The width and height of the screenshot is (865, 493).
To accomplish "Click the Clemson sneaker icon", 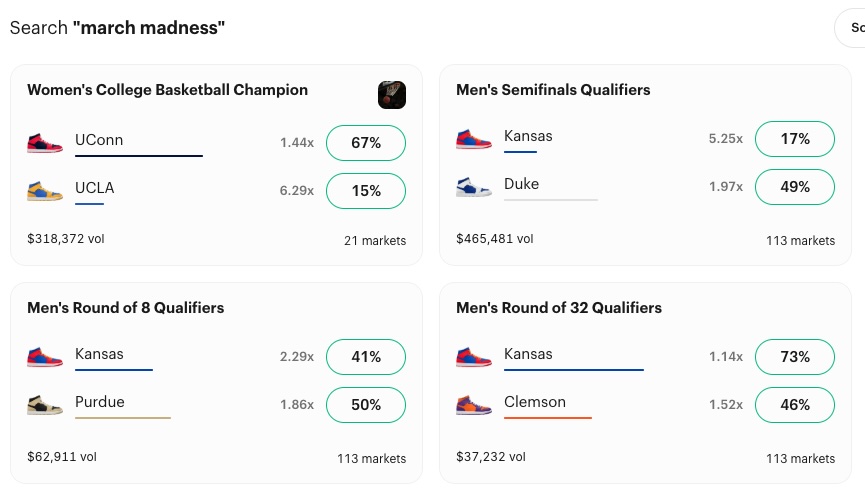I will [x=474, y=405].
